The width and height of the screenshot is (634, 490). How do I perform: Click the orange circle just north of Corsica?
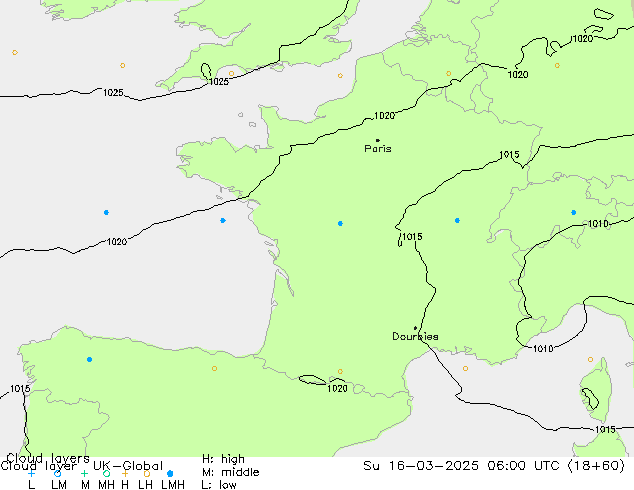(590, 359)
